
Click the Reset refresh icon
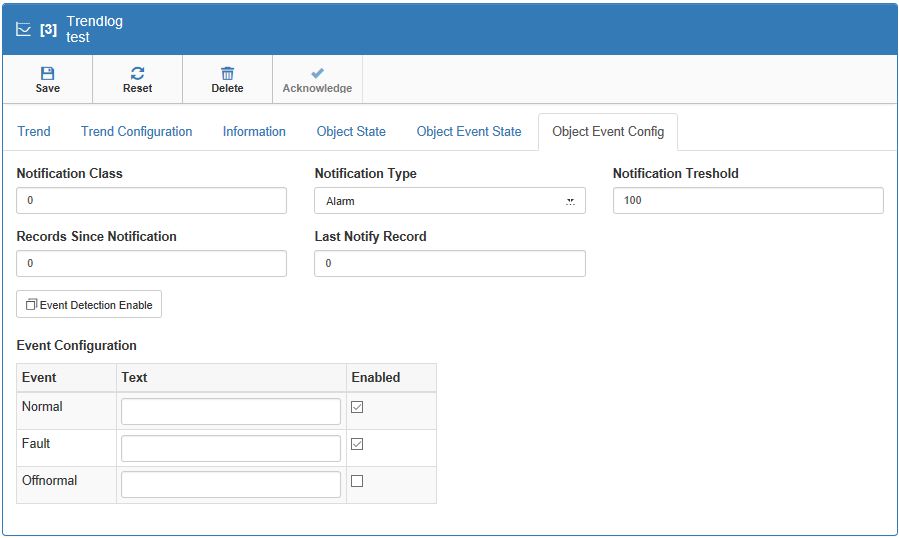pos(137,73)
